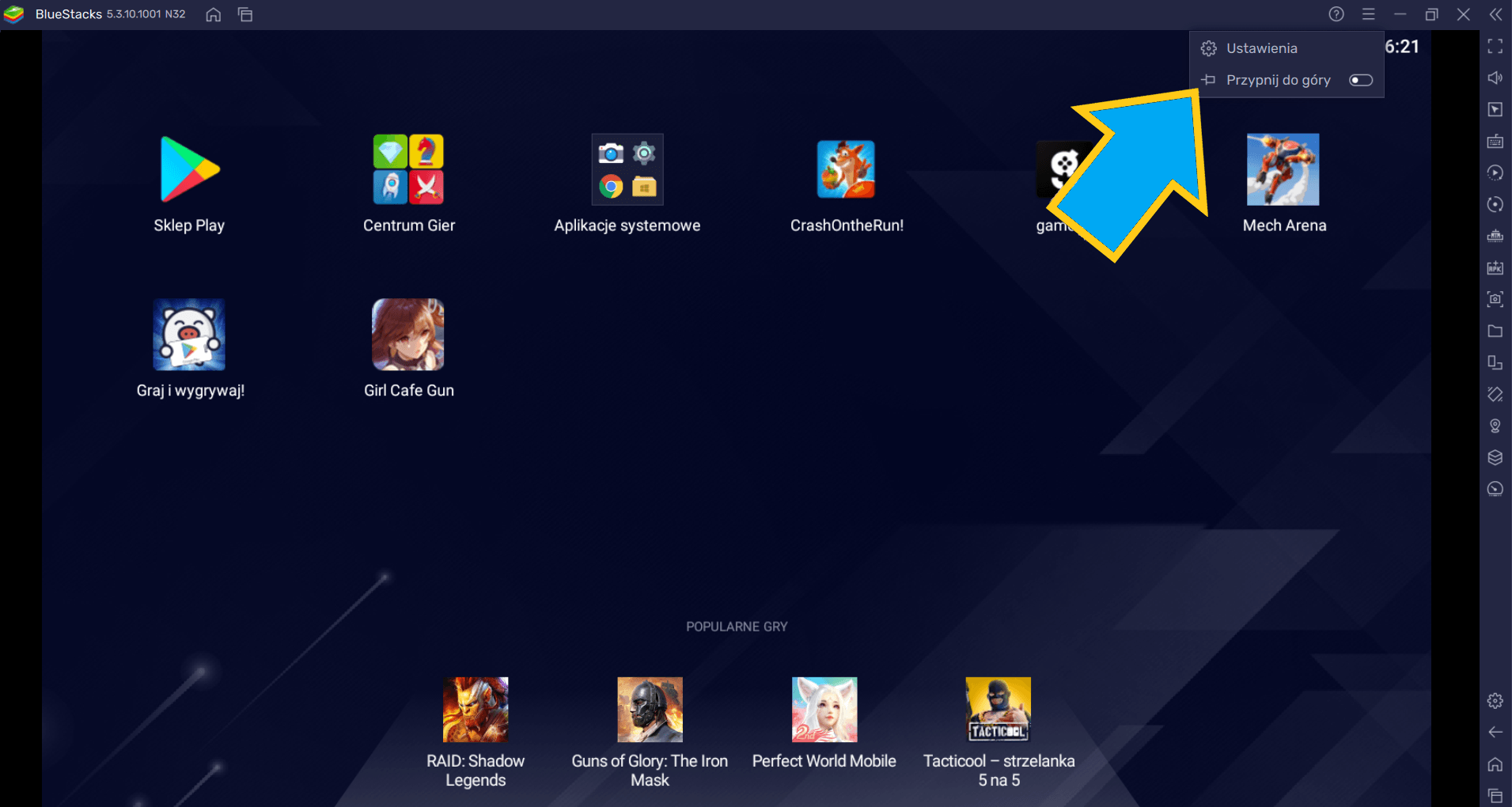
Task: Open Aplikacje systemowe folder
Action: pyautogui.click(x=627, y=169)
